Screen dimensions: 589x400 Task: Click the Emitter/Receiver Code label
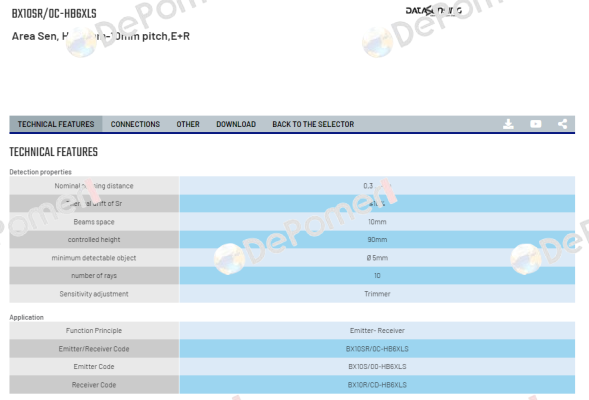[94, 349]
